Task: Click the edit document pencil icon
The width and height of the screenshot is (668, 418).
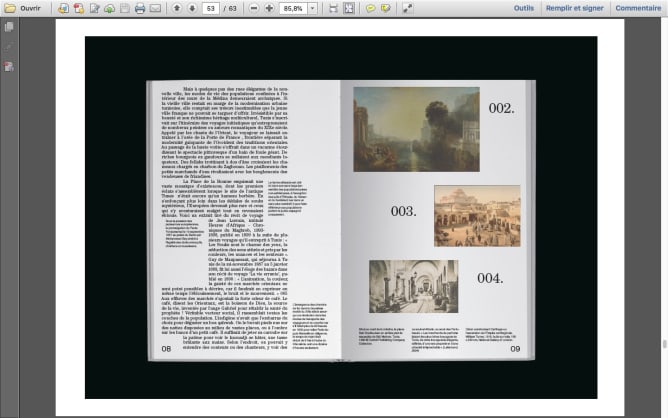Action: 94,8
